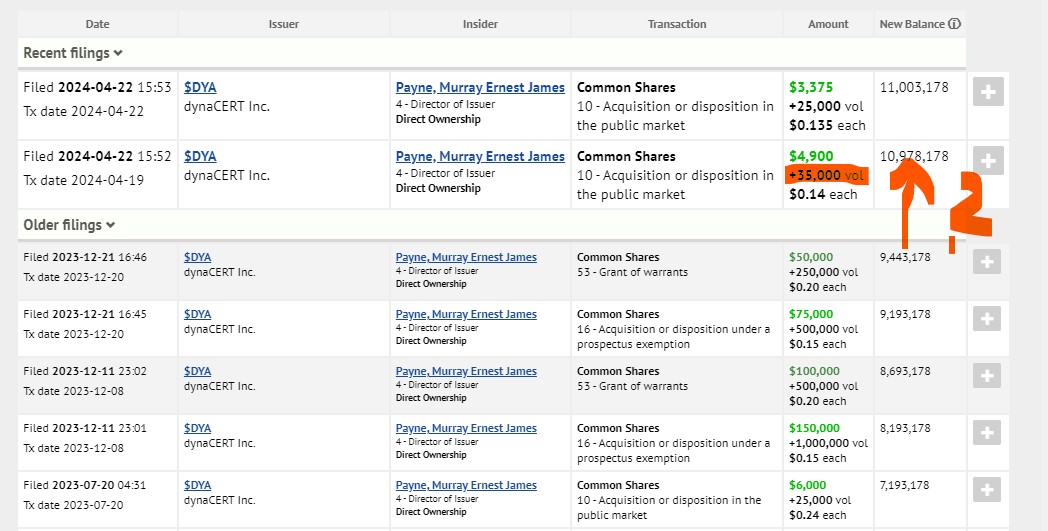The width and height of the screenshot is (1048, 531).
Task: Click the plus icon on the 11,003,178 balance row
Action: [x=988, y=91]
